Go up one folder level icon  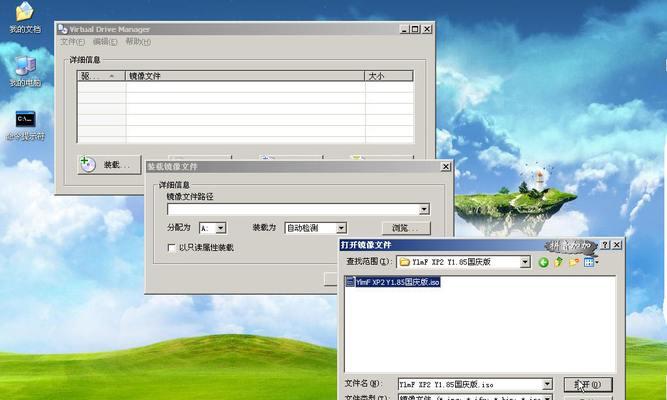click(559, 262)
